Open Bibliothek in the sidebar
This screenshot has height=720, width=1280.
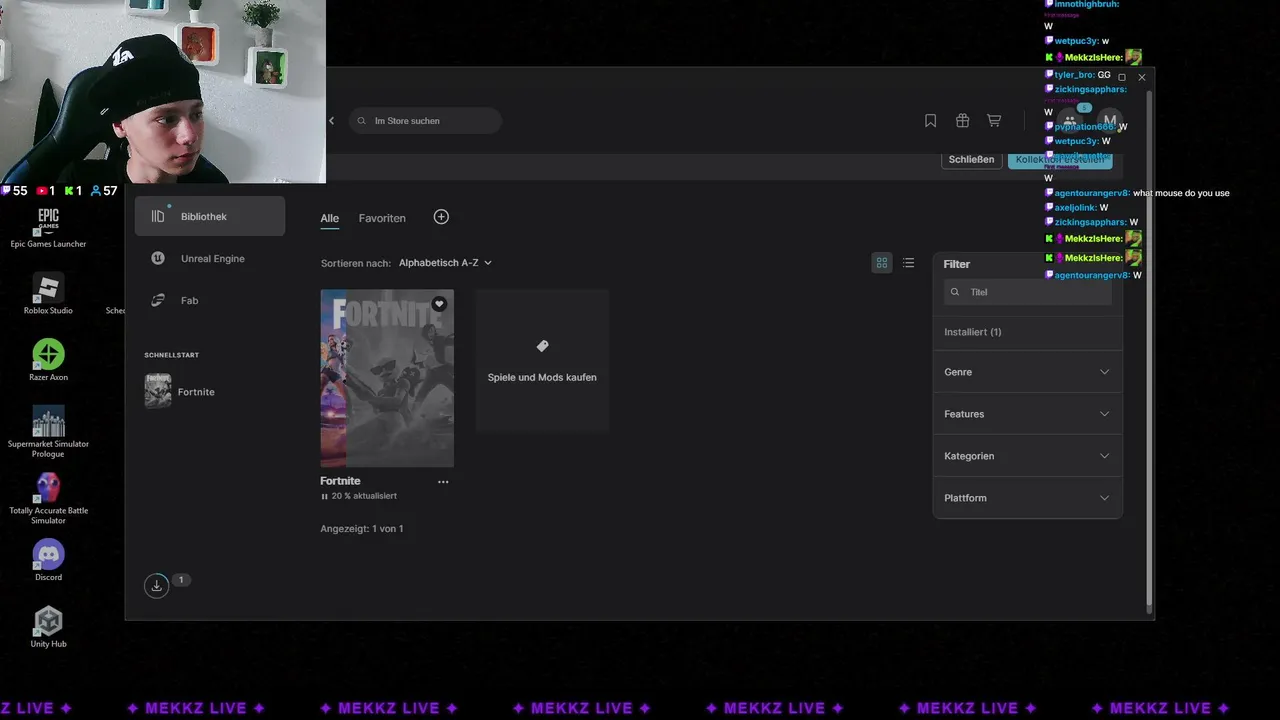[210, 216]
